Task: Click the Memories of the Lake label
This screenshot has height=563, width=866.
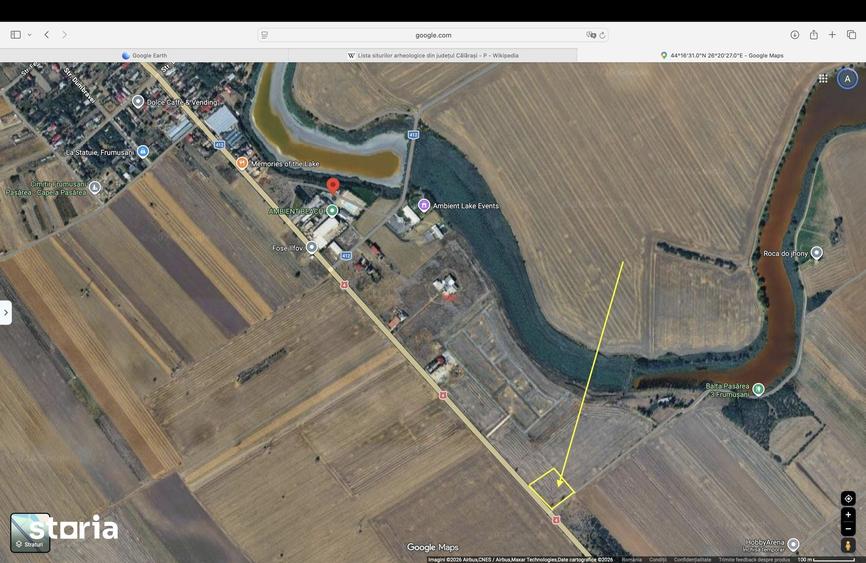Action: 285,164
